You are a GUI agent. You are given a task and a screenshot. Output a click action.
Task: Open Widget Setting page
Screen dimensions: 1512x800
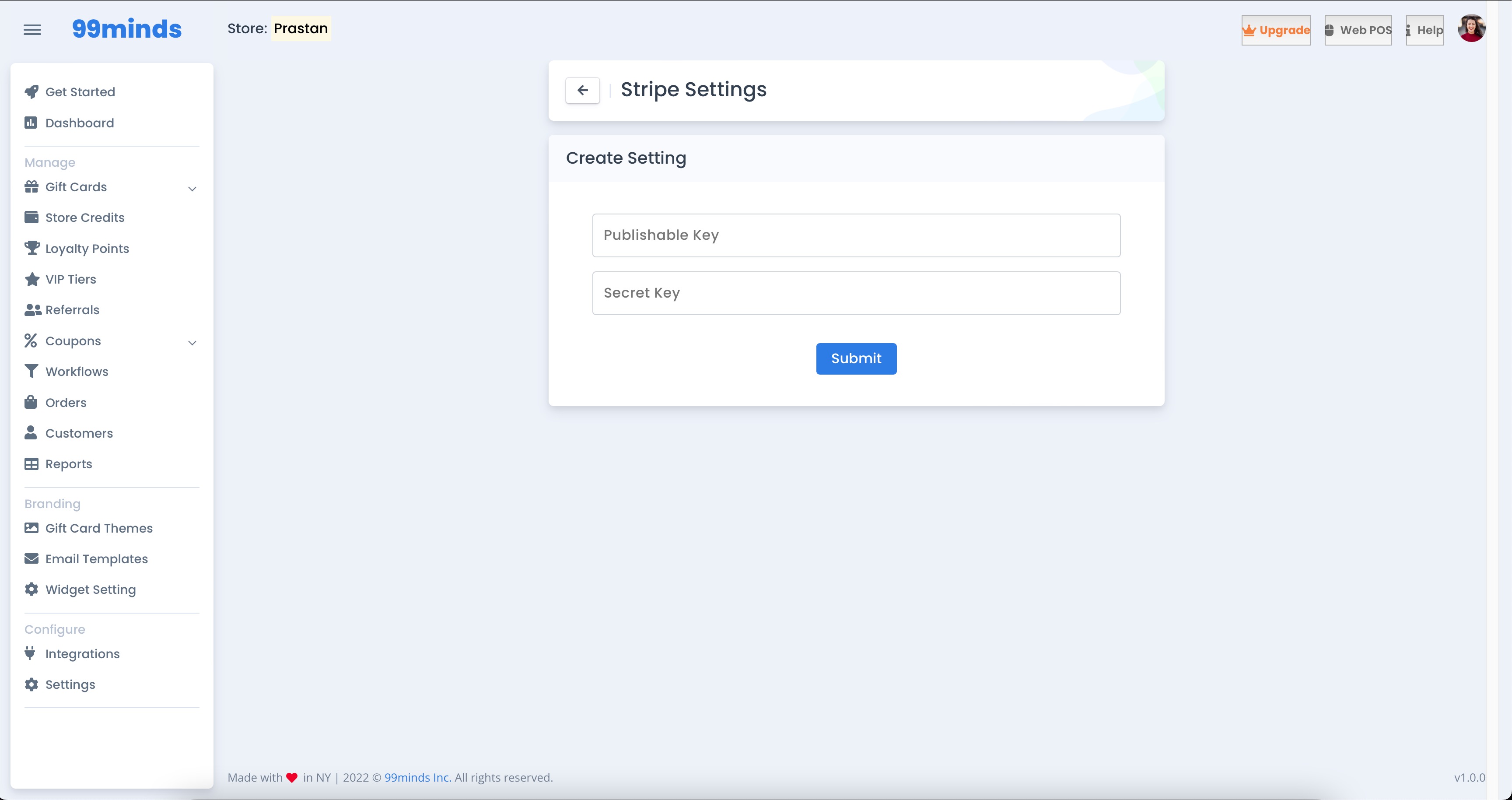click(91, 589)
